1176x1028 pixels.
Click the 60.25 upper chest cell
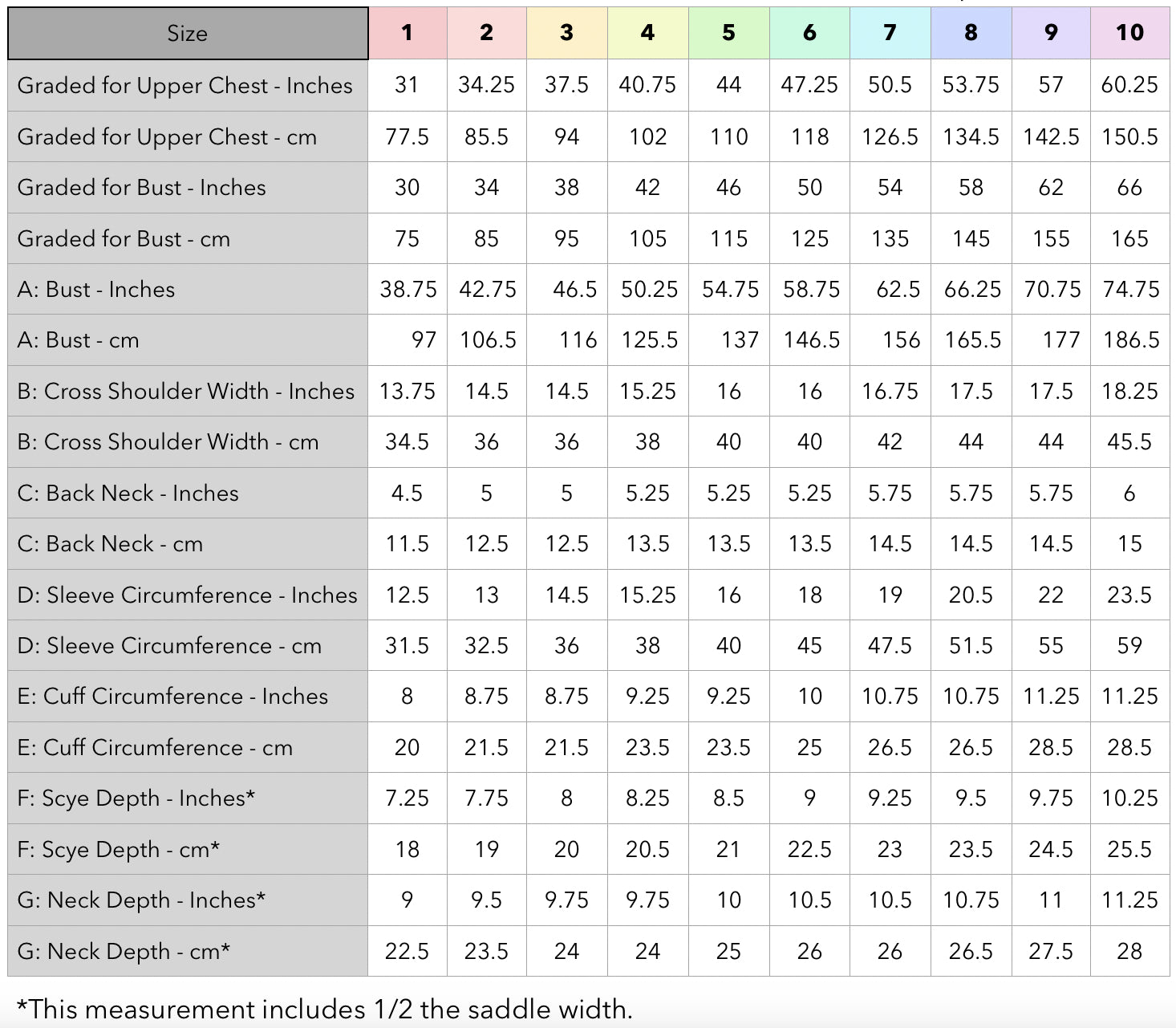(1129, 85)
